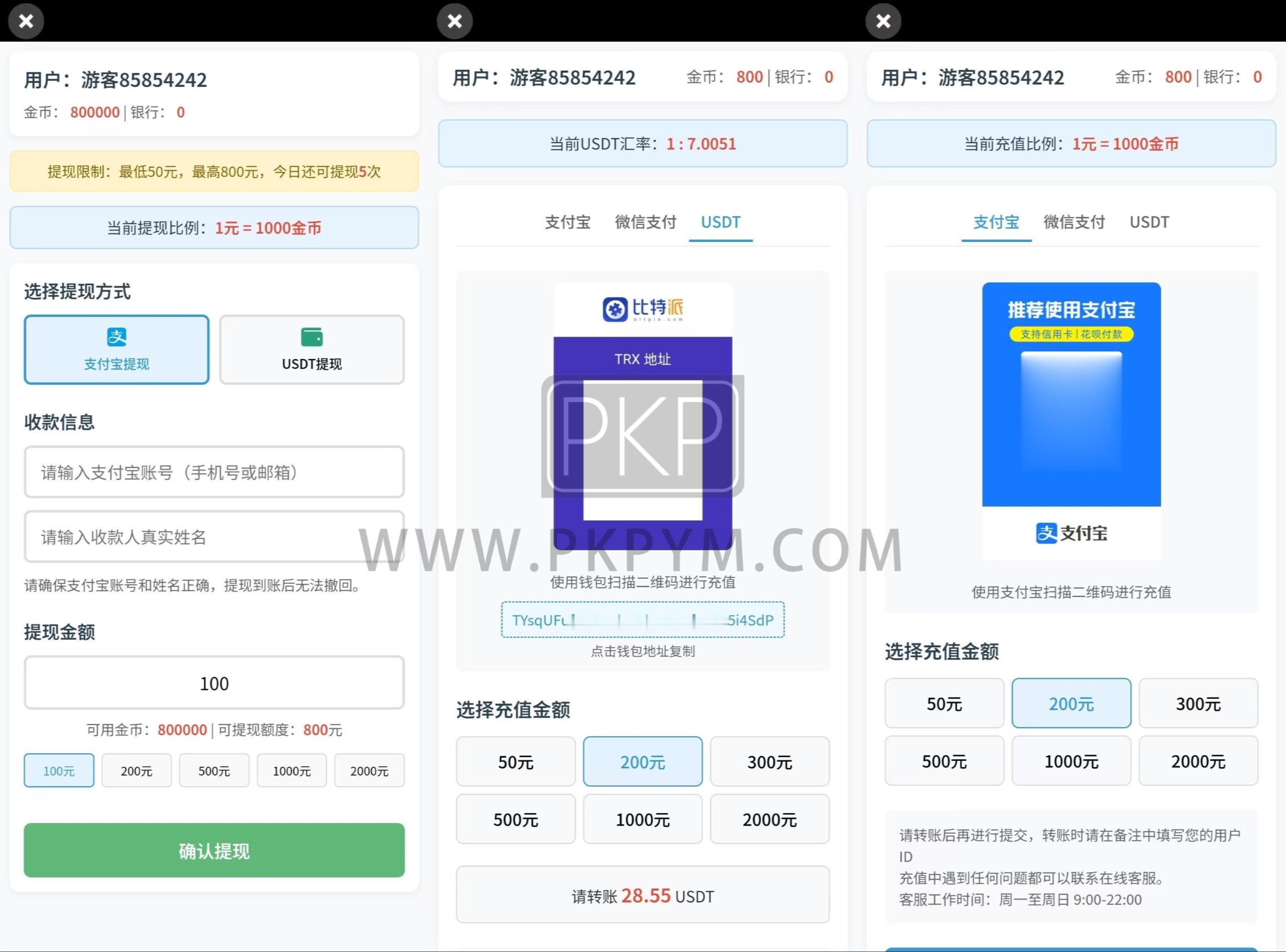Close the USDT recharge panel via X
The width and height of the screenshot is (1286, 952).
[x=455, y=21]
